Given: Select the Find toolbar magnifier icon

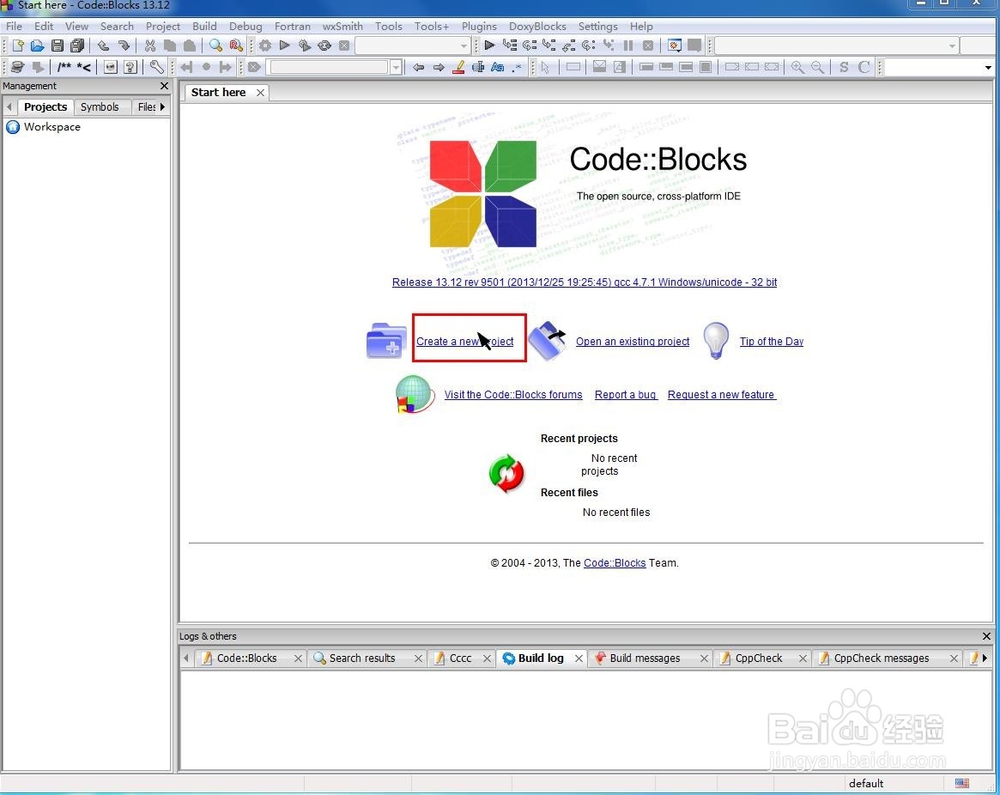Looking at the screenshot, I should [x=216, y=45].
